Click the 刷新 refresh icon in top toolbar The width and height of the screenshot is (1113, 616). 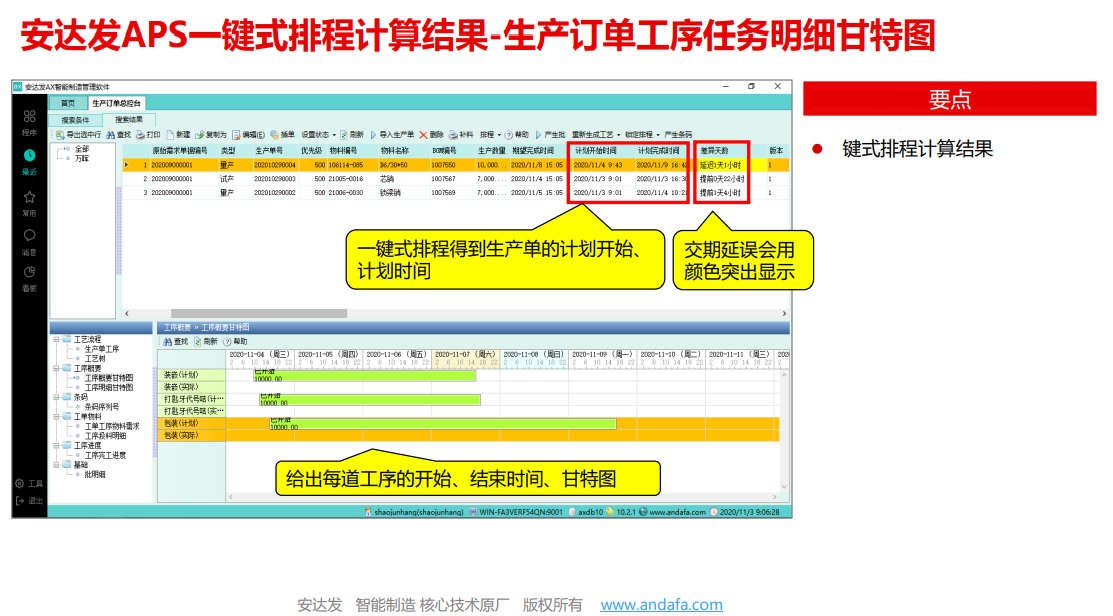point(344,135)
